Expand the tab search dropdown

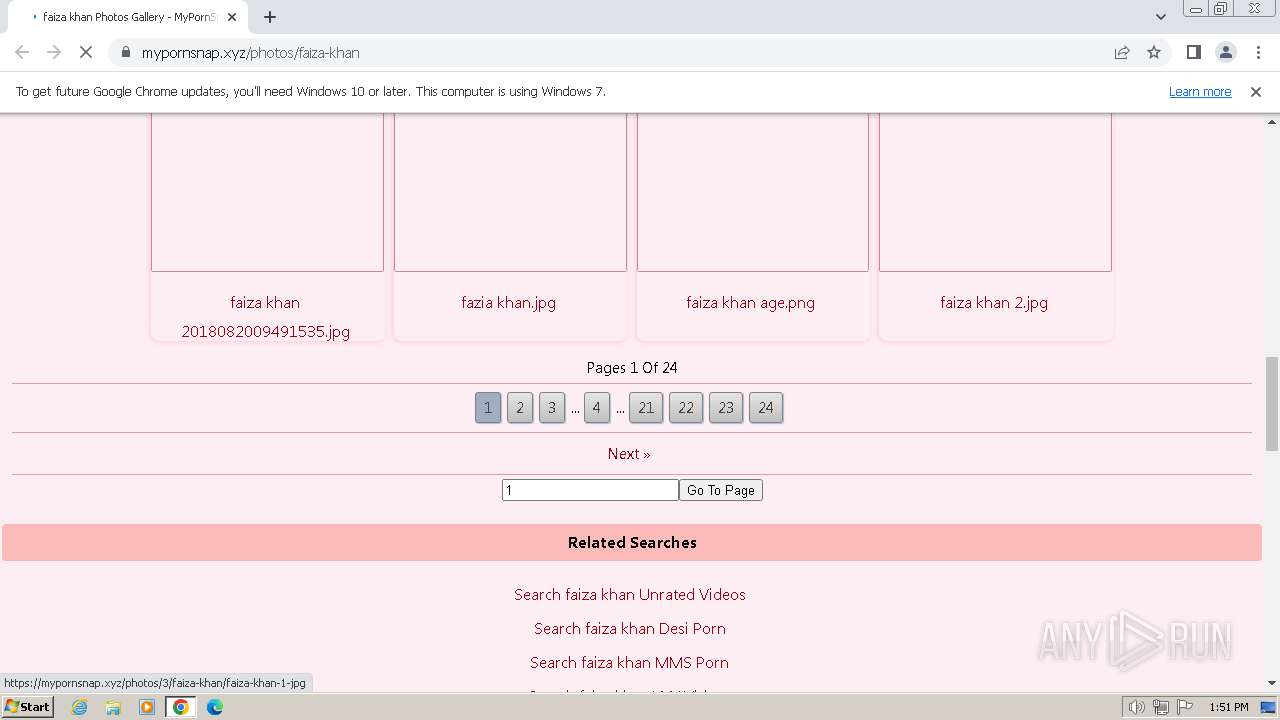pyautogui.click(x=1161, y=17)
